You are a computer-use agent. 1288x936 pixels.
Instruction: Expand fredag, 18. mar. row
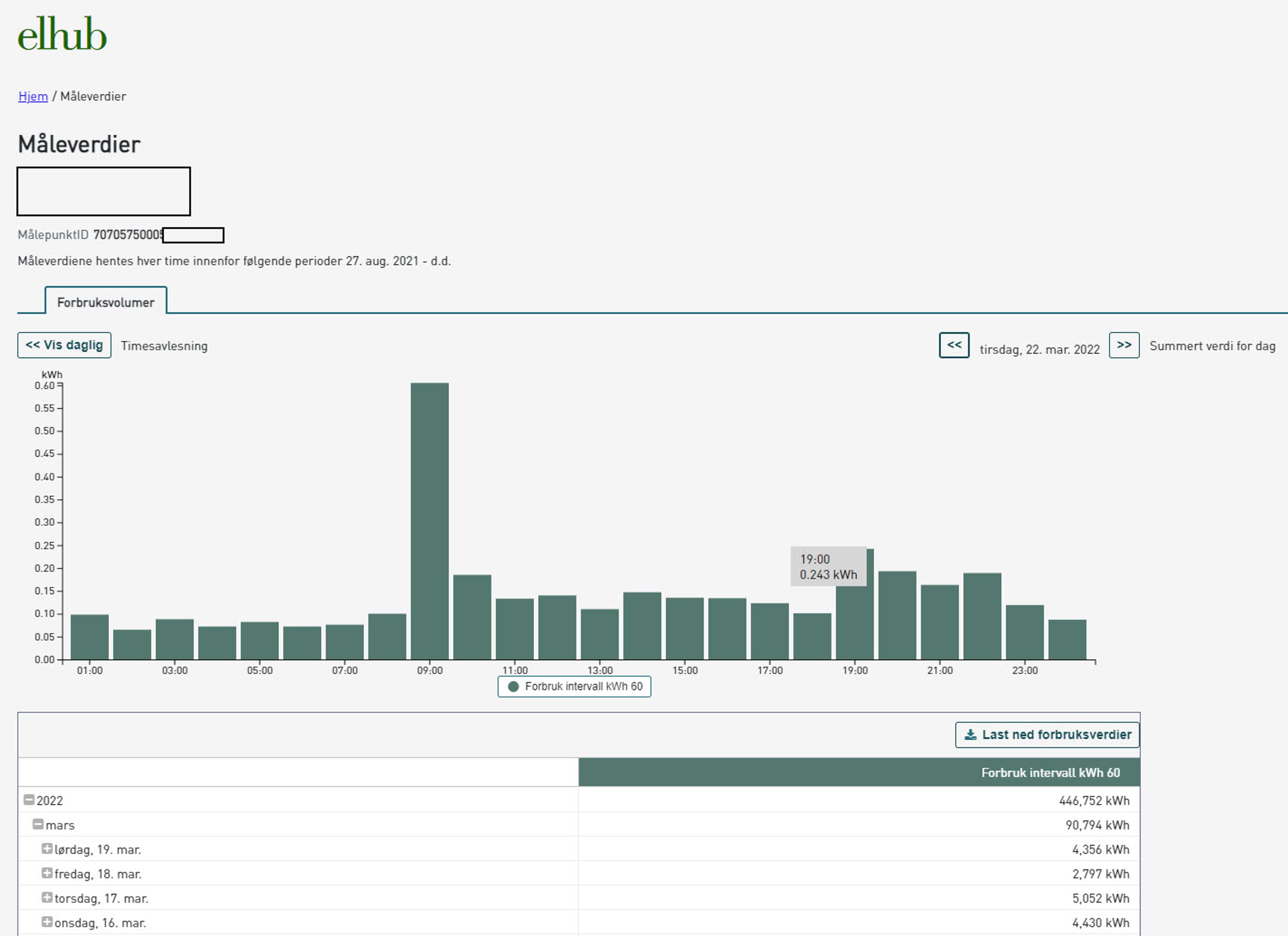tap(47, 873)
